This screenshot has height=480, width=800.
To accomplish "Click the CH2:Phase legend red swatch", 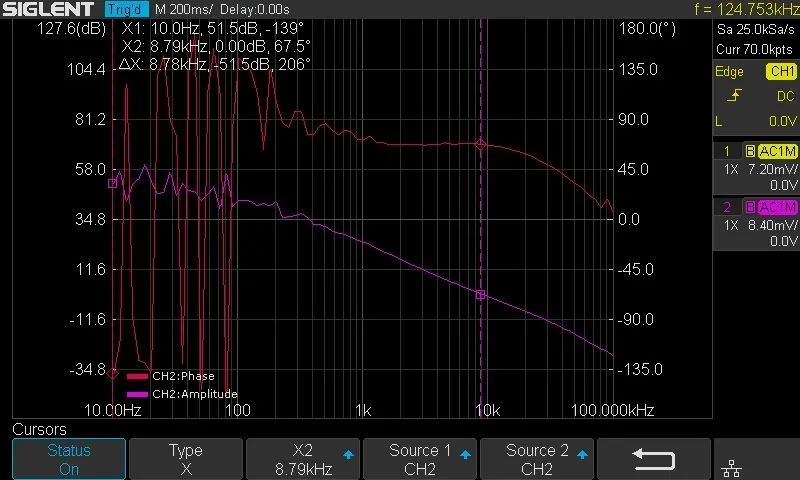I will coord(137,376).
